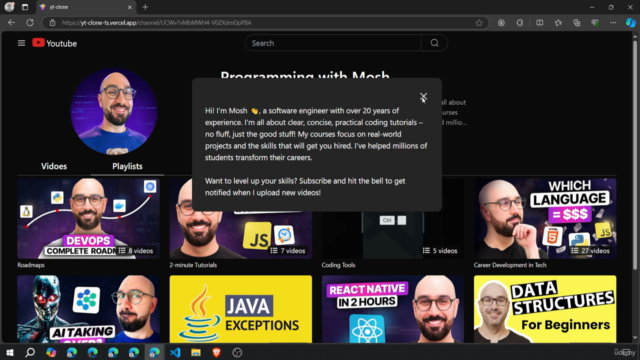Image resolution: width=640 pixels, height=360 pixels.
Task: Open the browser split screen icon
Action: click(540, 23)
